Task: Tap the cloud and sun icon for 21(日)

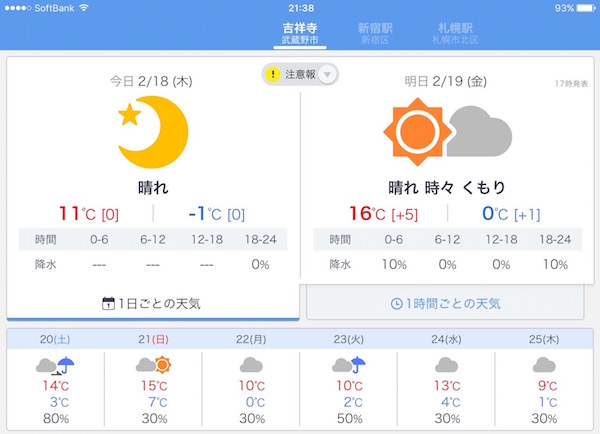Action: click(x=153, y=365)
